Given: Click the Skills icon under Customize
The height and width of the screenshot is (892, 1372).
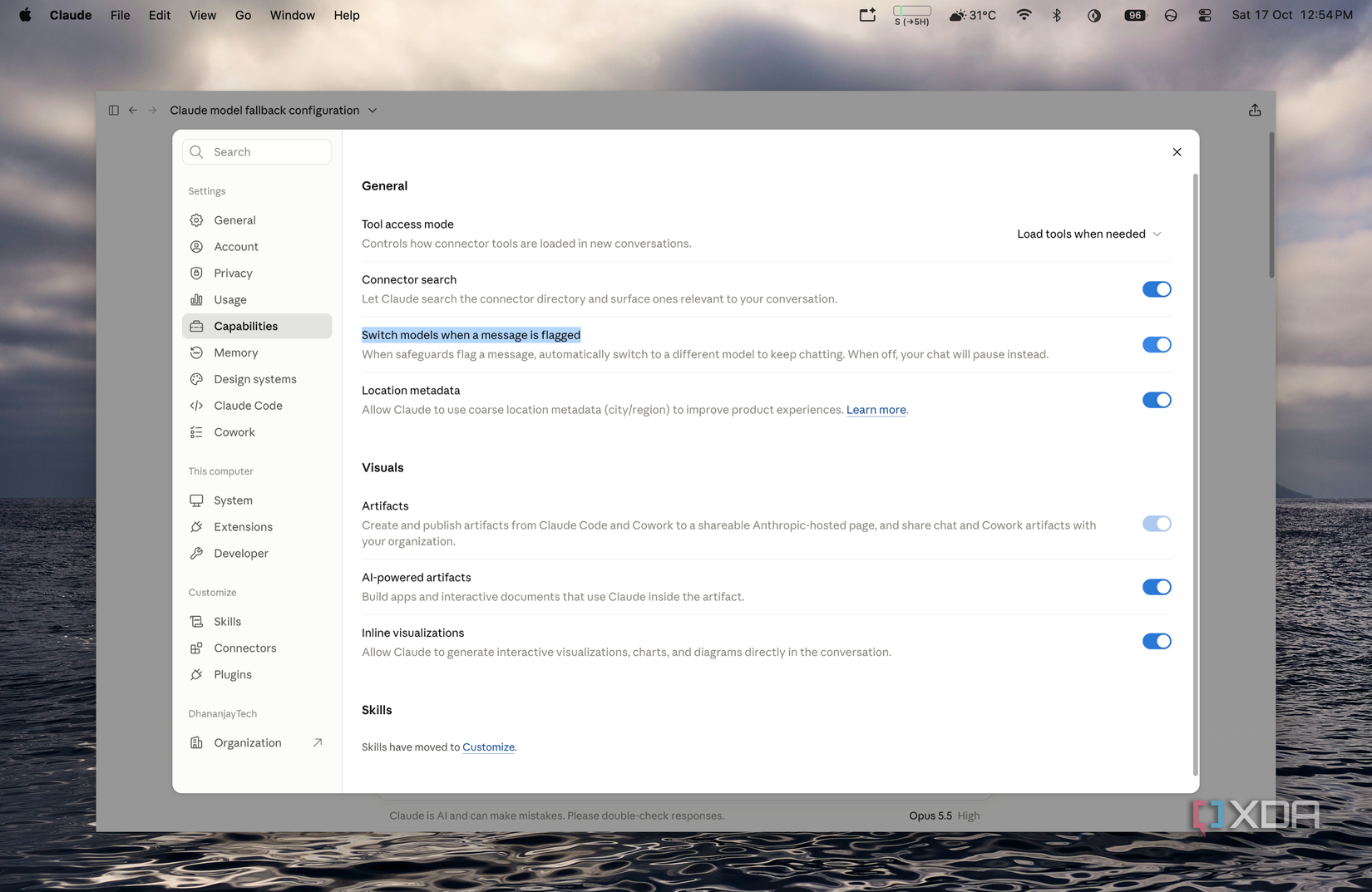Looking at the screenshot, I should (x=196, y=622).
